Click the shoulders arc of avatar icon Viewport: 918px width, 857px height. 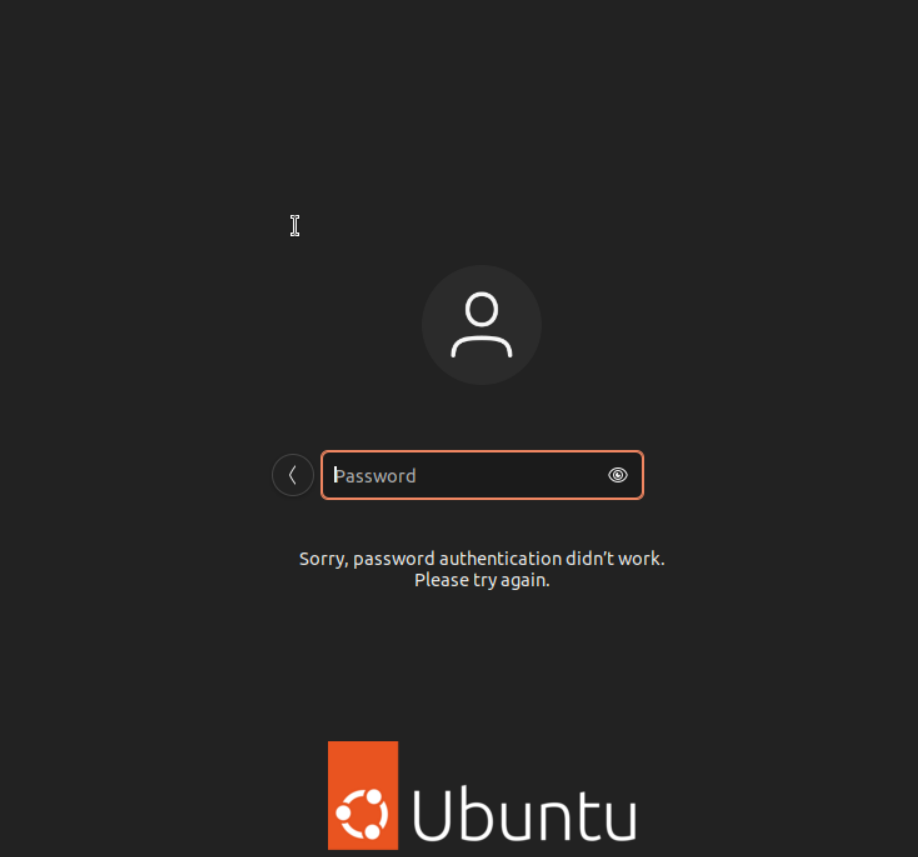tap(481, 347)
